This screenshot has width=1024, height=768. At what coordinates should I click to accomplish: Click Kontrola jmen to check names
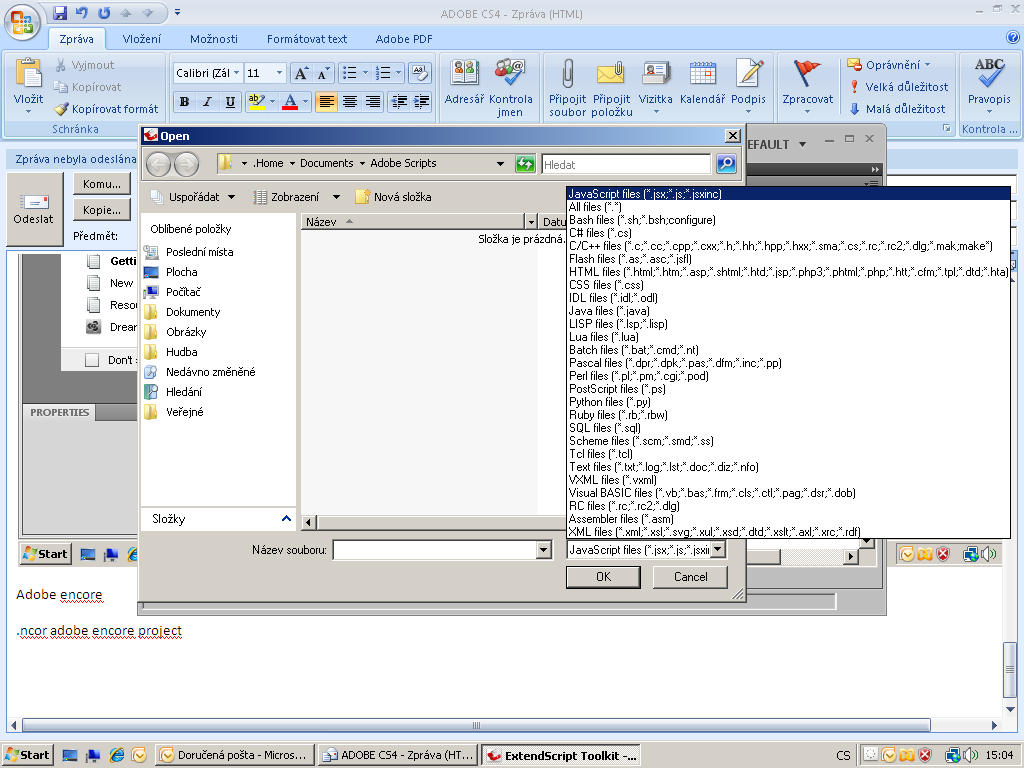(x=510, y=88)
